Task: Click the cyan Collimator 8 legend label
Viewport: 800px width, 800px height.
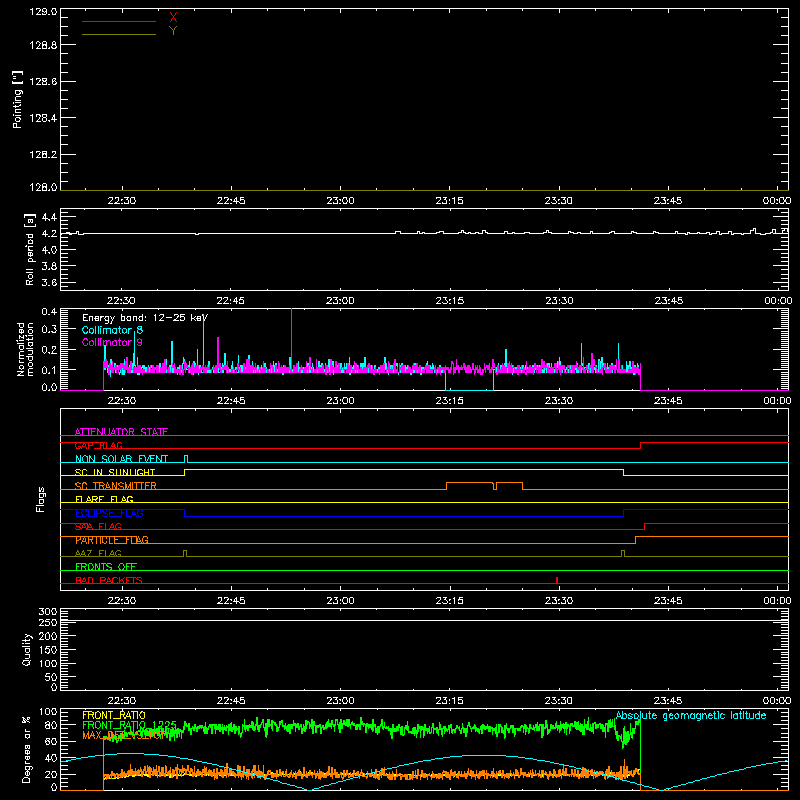Action: (112, 330)
